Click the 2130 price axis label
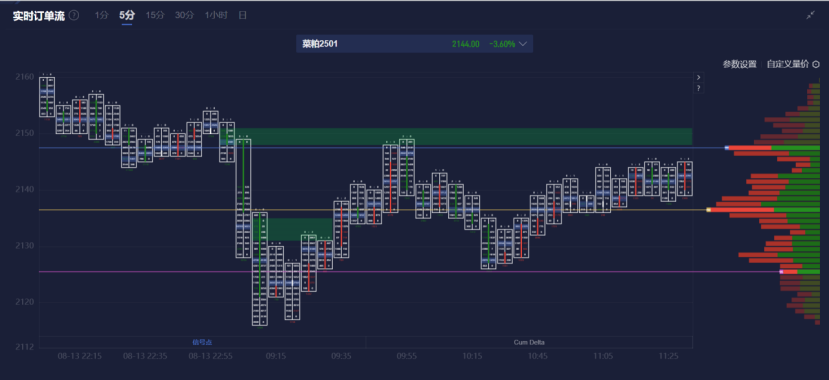 tap(25, 246)
